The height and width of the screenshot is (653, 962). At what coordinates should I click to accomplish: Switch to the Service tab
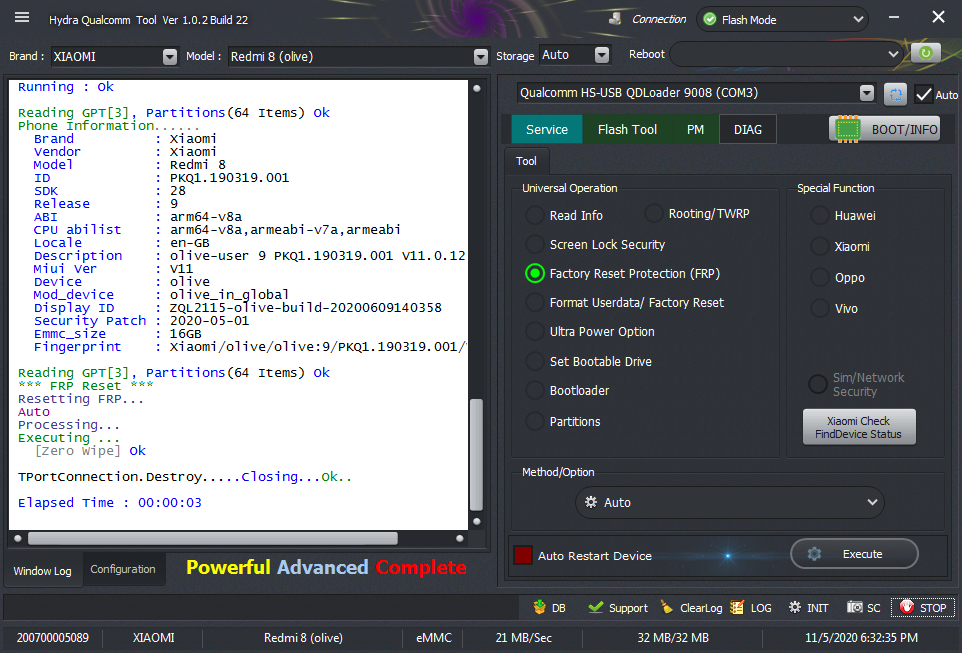pos(547,129)
